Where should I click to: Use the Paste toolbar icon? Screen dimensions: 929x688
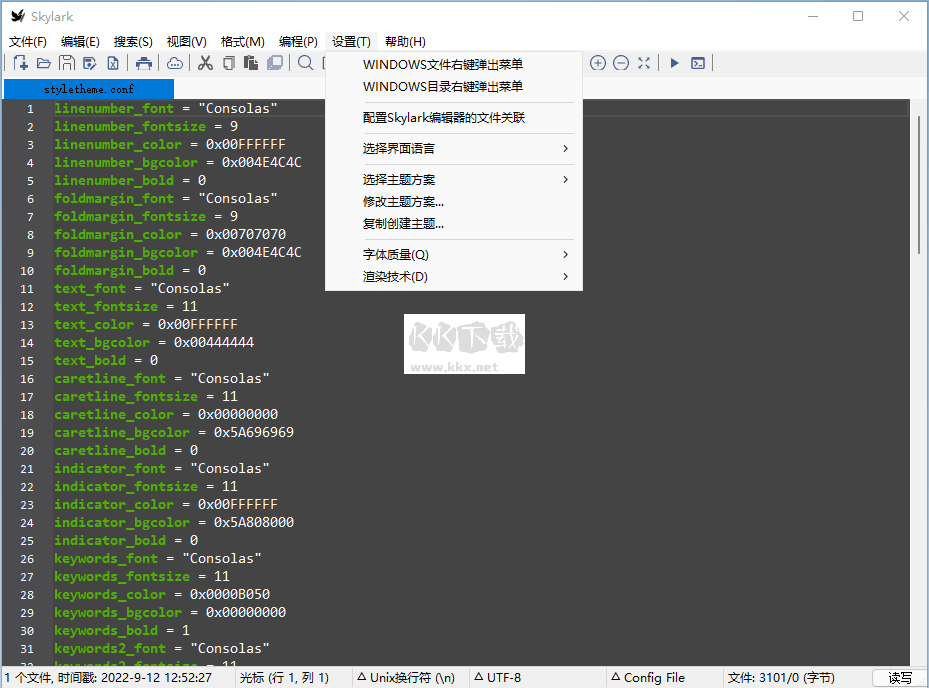click(251, 62)
